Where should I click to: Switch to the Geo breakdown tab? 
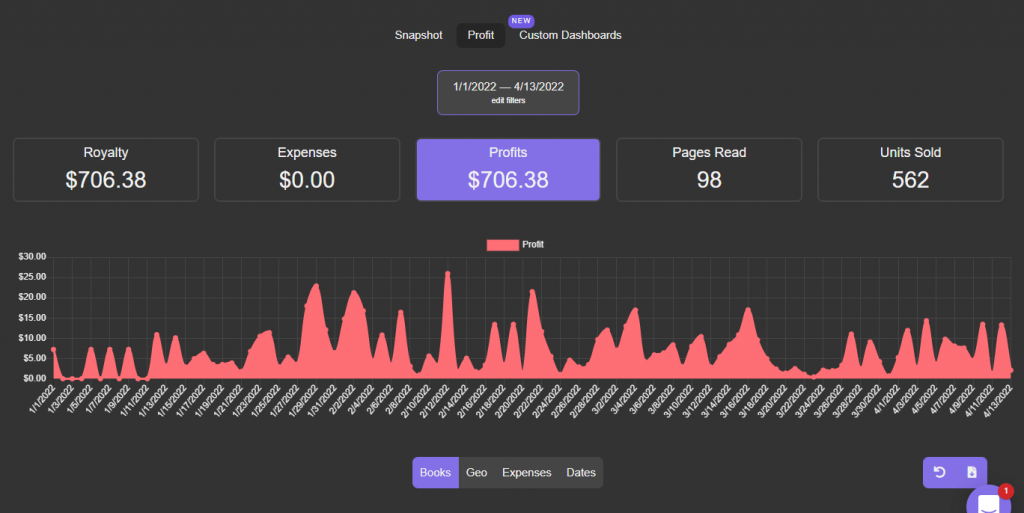[x=477, y=472]
